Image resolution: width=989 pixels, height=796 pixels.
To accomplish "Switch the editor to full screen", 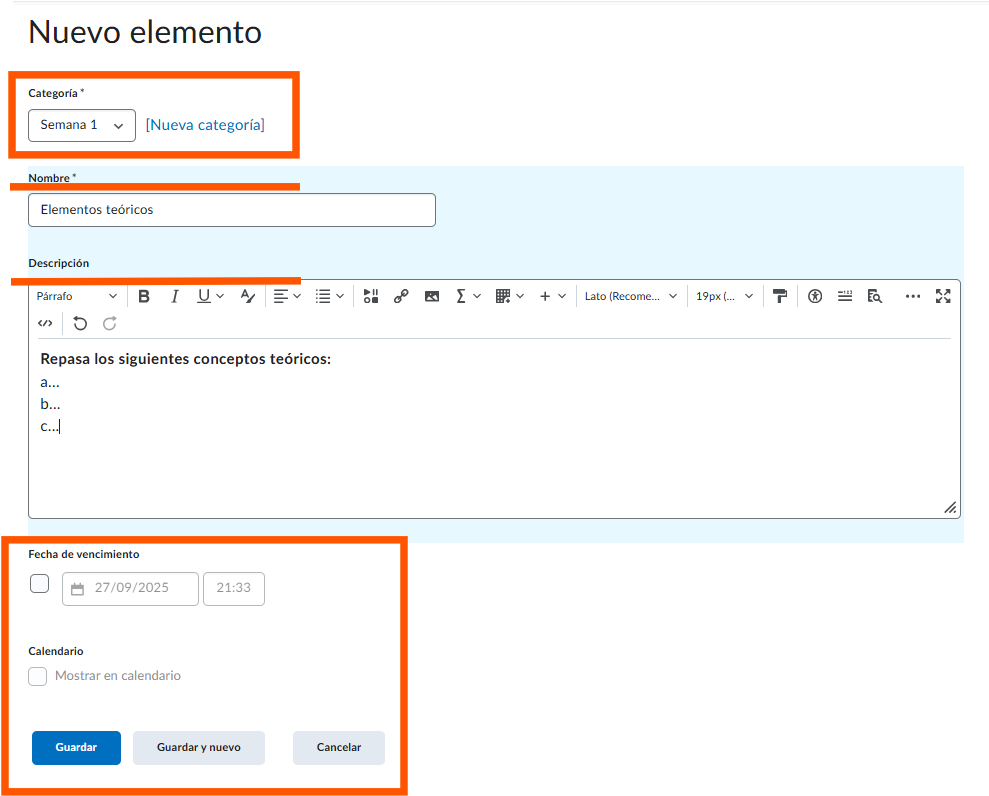I will [943, 296].
